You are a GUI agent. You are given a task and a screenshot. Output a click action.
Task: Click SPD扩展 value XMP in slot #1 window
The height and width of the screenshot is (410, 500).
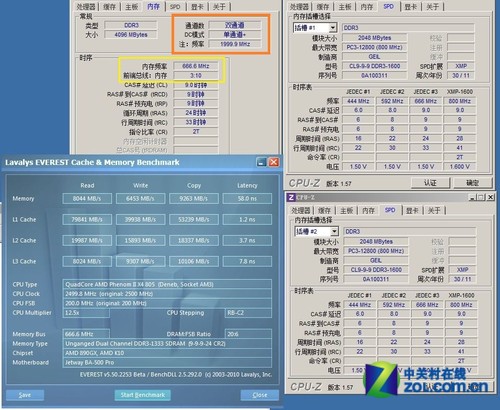click(x=461, y=66)
